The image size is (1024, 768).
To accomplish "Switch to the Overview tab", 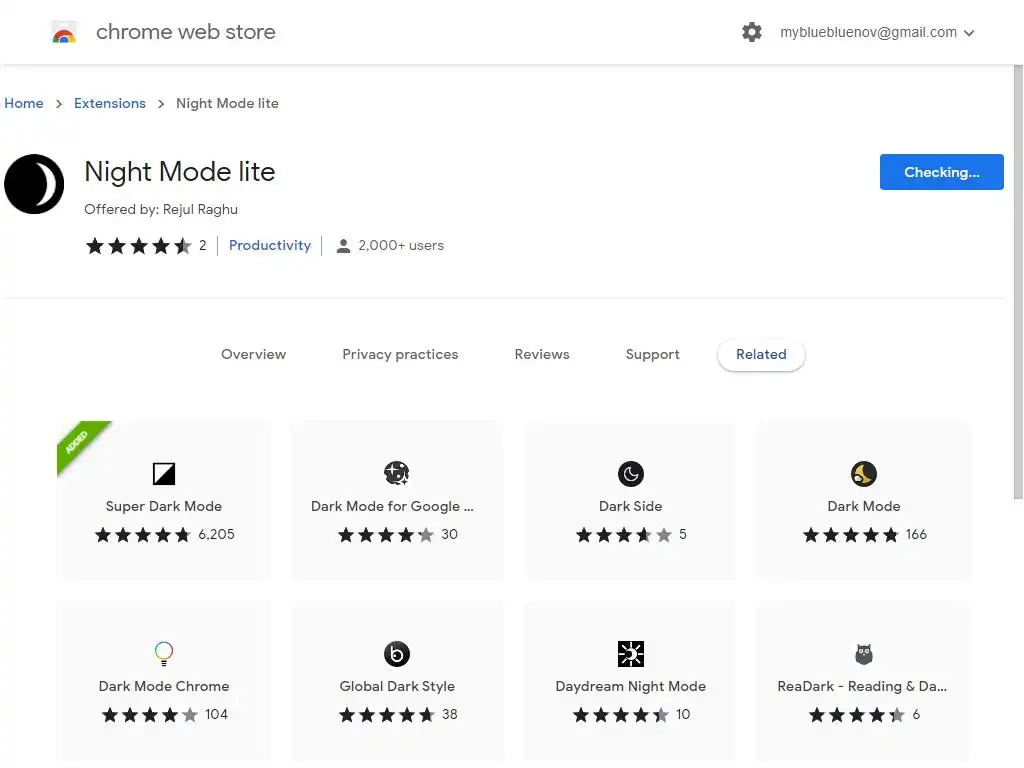I will [253, 355].
